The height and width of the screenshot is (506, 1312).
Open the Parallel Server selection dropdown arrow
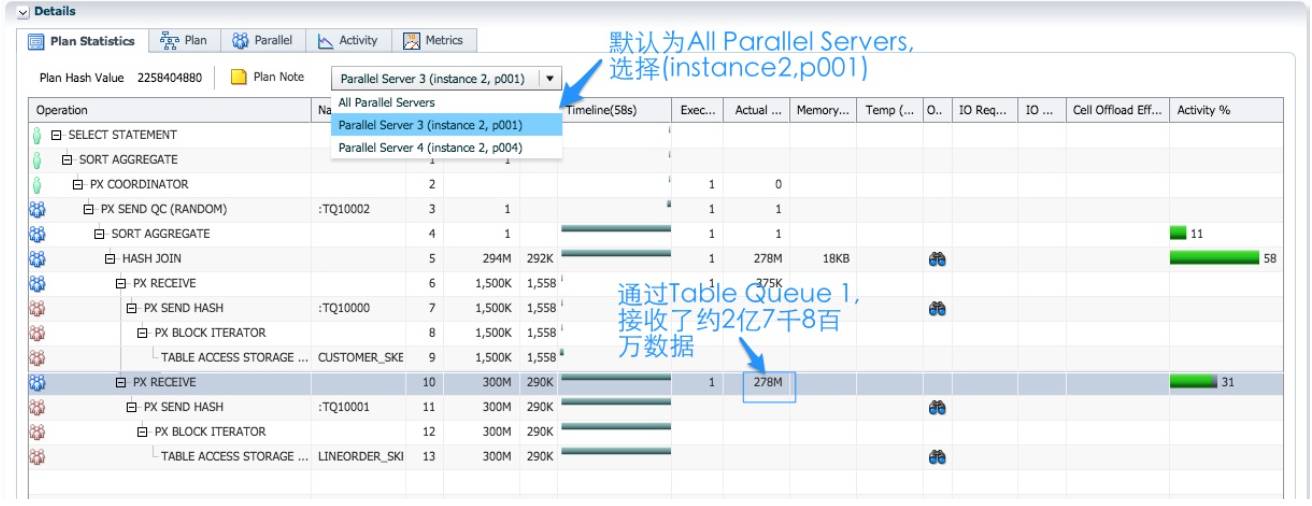click(x=549, y=78)
